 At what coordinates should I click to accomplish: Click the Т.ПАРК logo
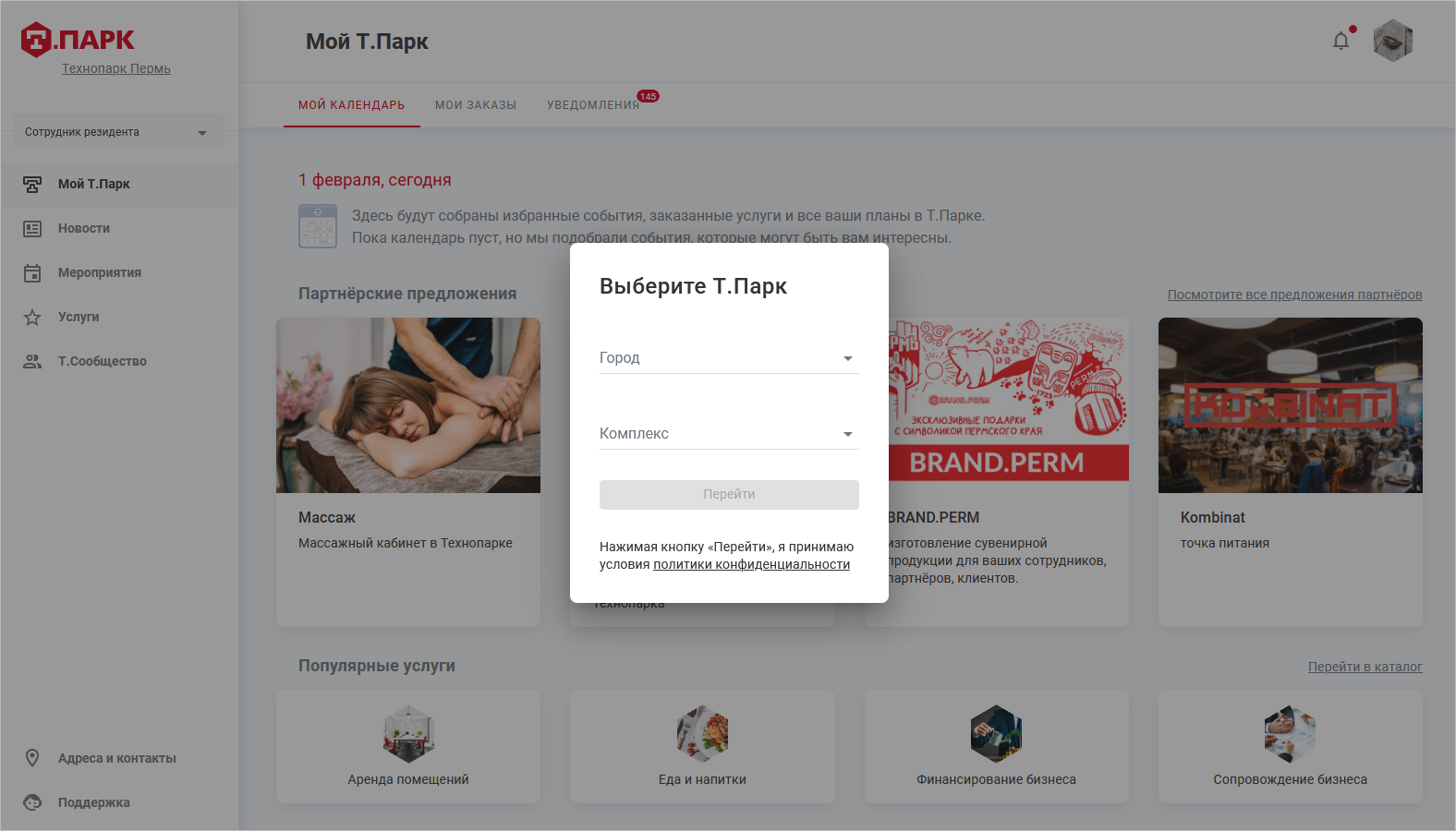coord(78,40)
